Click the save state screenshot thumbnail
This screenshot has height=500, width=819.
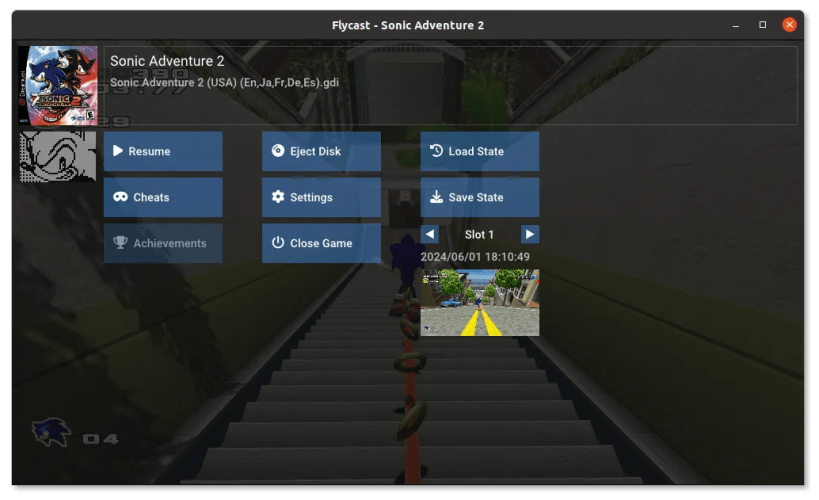(479, 303)
